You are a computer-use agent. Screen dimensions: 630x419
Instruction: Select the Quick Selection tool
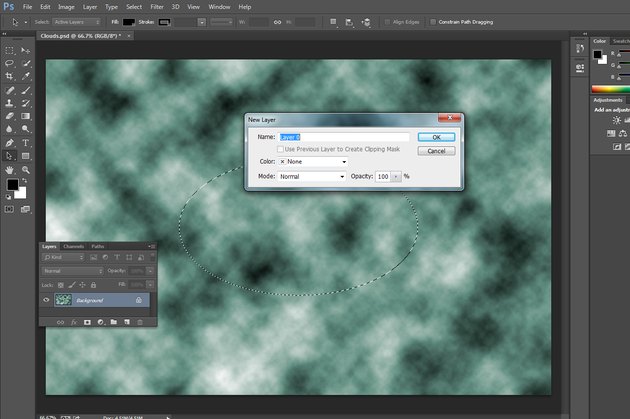[26, 63]
